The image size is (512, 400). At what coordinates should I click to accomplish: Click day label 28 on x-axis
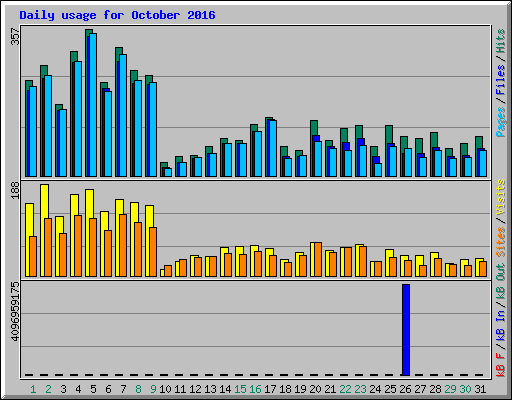coord(435,389)
